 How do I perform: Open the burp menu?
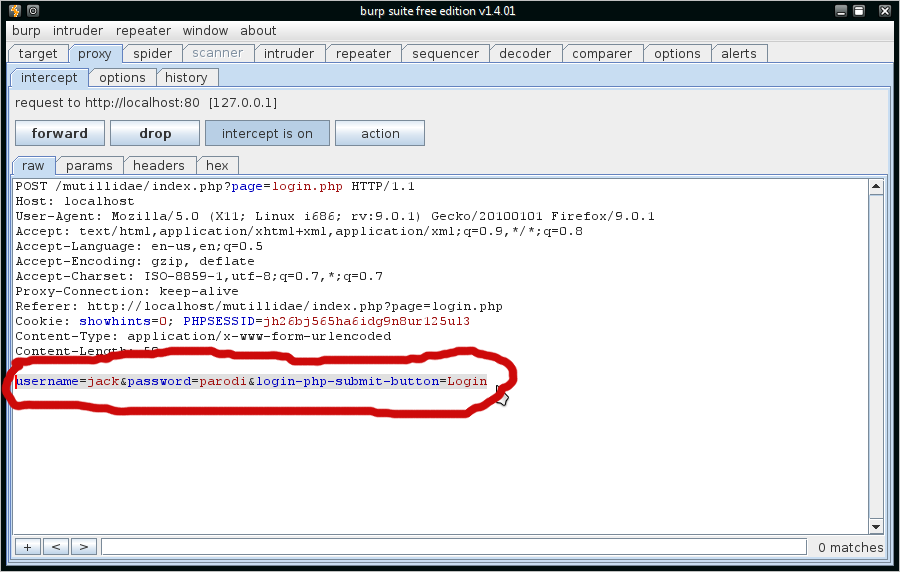click(26, 30)
